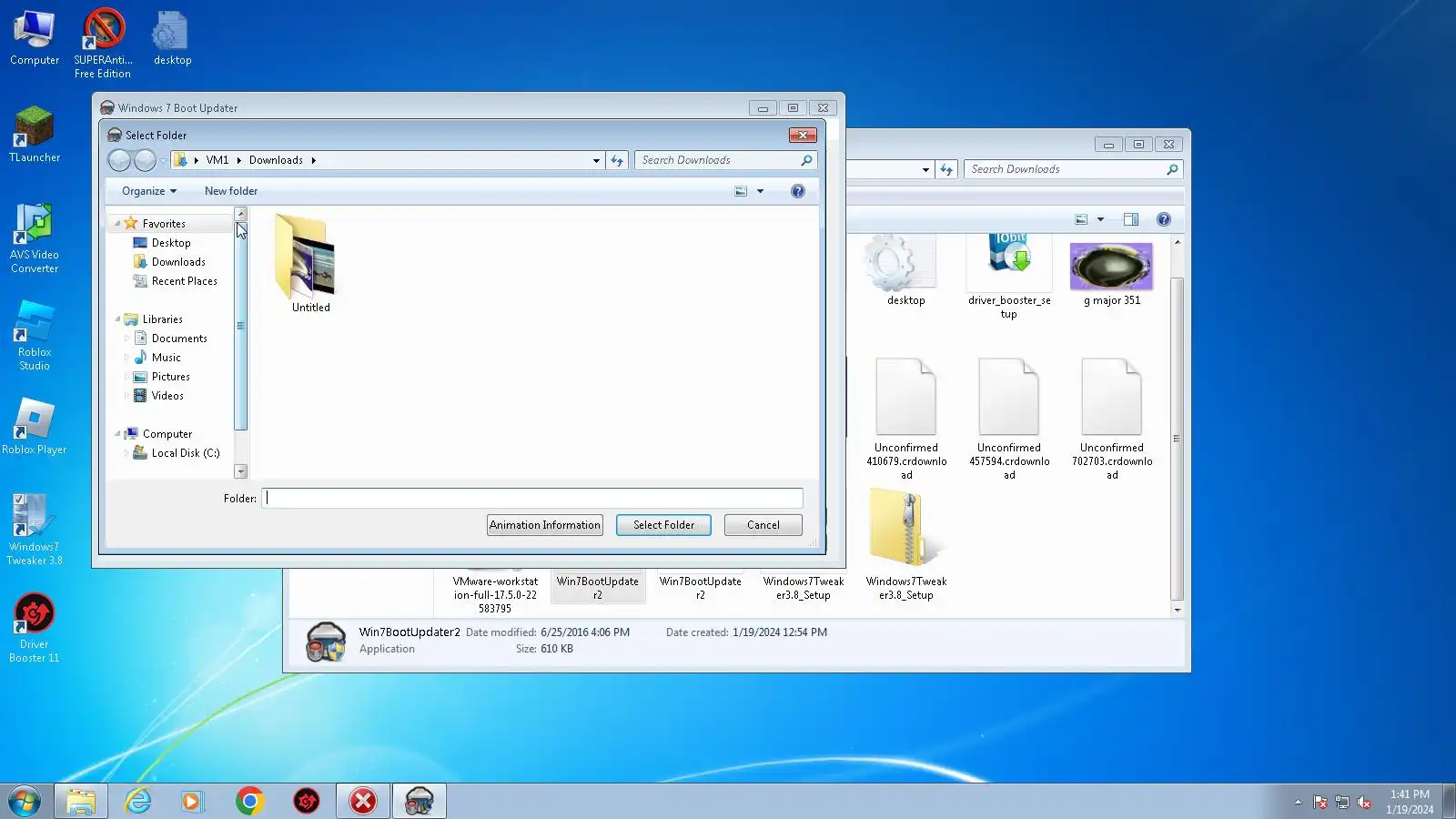Image resolution: width=1456 pixels, height=819 pixels.
Task: Launch Google Chrome from the taskbar
Action: click(x=249, y=801)
